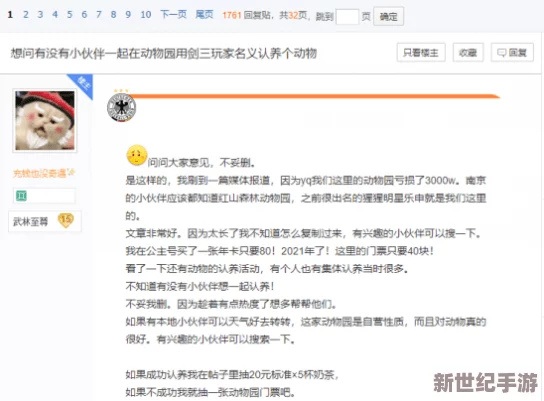Click the German football crest signature icon
544x401 pixels.
pyautogui.click(x=121, y=108)
